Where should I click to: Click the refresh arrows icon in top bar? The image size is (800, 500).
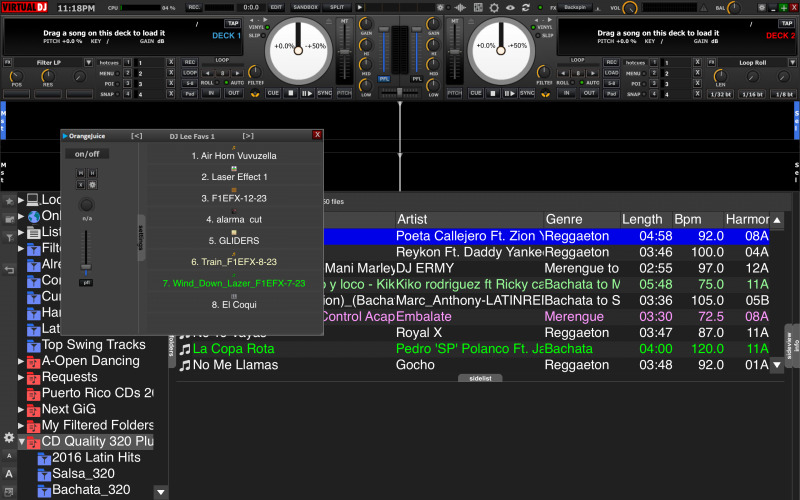click(526, 8)
